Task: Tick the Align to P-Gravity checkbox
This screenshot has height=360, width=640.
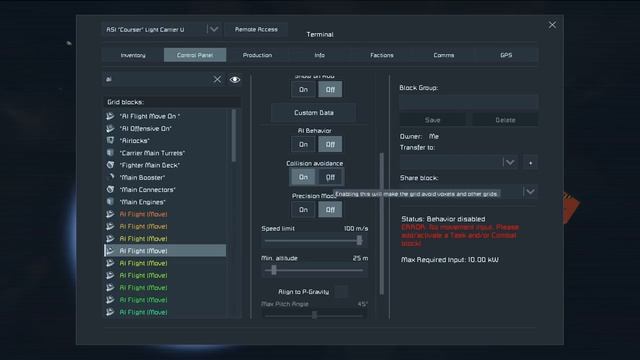Action: click(341, 292)
